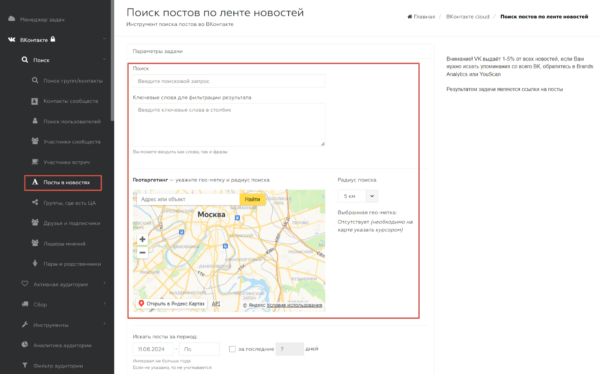Select Фильтр аудитории text in sidebar
This screenshot has width=600, height=374.
point(58,366)
